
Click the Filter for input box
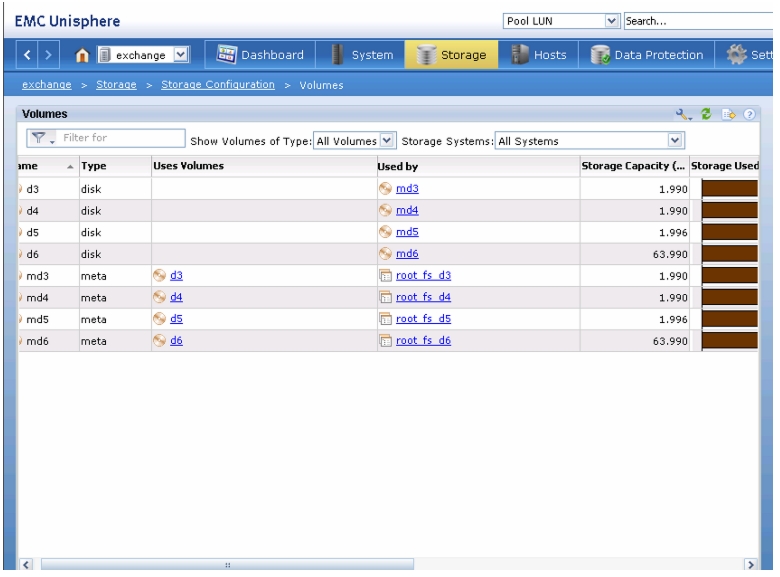tap(121, 138)
